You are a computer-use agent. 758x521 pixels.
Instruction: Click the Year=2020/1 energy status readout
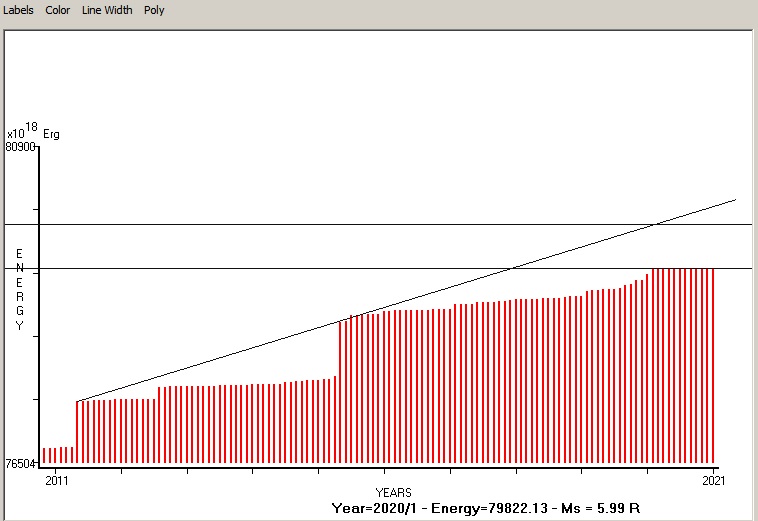[485, 508]
